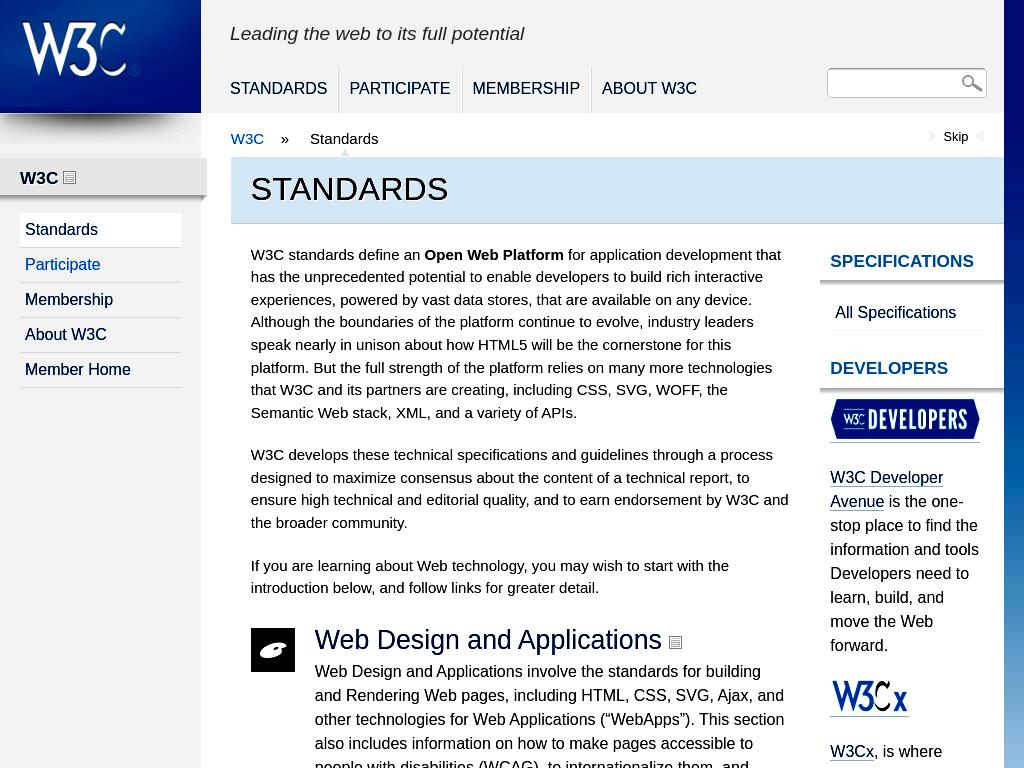Open the W3C sidebar menu icon
1024x768 pixels.
(69, 178)
